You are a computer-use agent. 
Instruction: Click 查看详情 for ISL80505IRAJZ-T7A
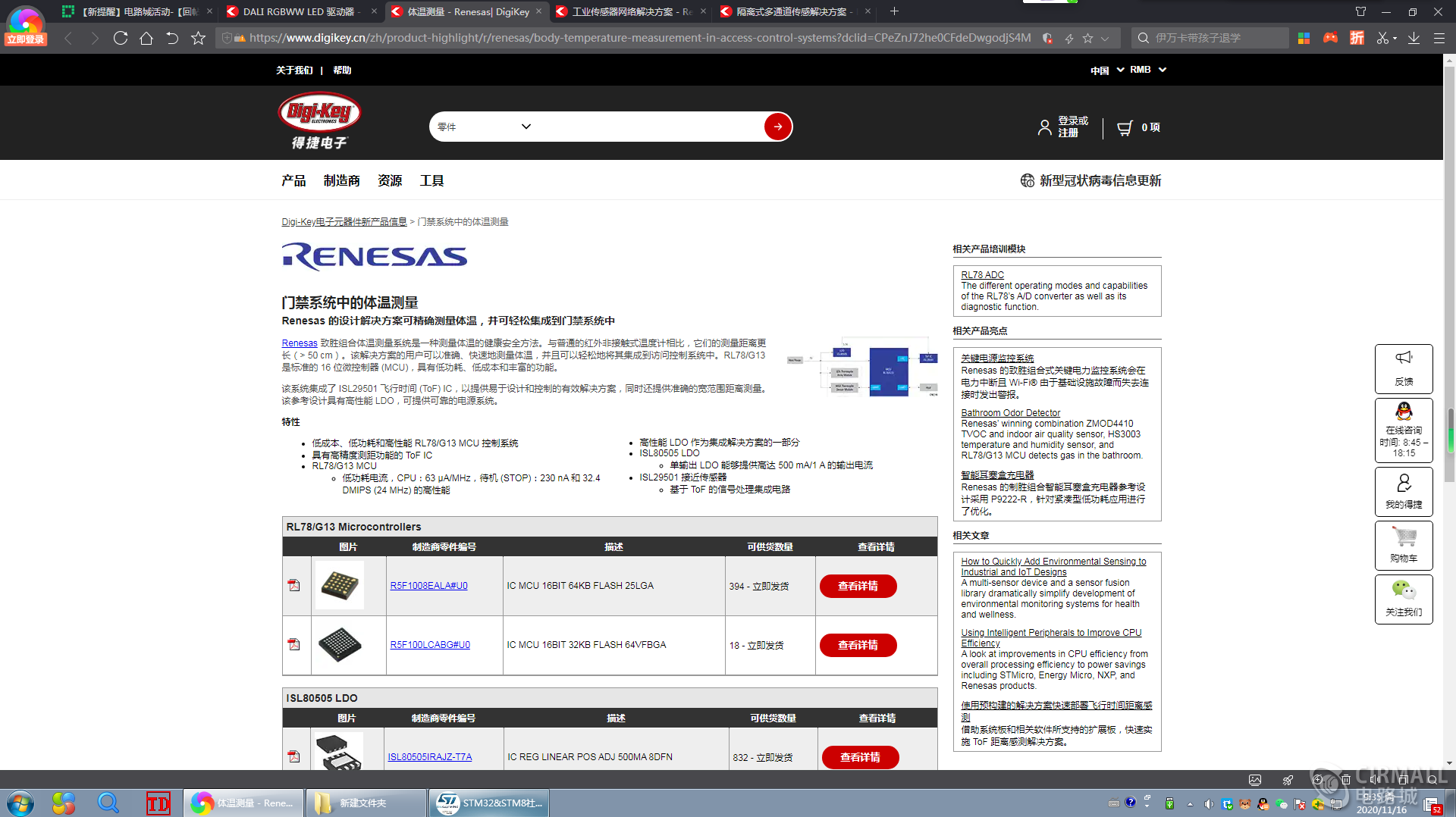(x=860, y=757)
